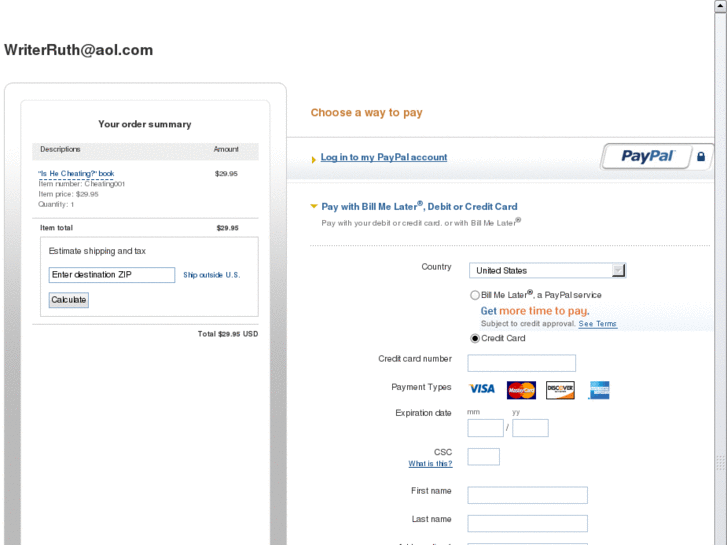Click the What is this? CSC link
This screenshot has height=545, width=727.
[x=430, y=463]
